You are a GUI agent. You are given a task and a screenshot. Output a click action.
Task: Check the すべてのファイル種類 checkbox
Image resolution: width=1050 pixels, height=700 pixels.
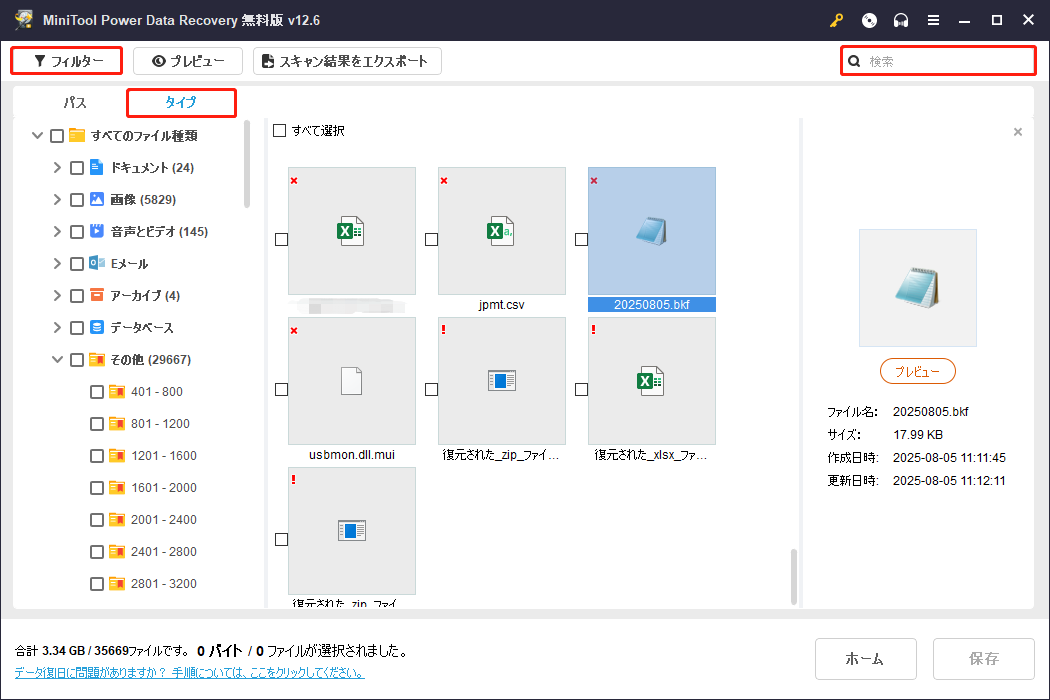click(57, 136)
